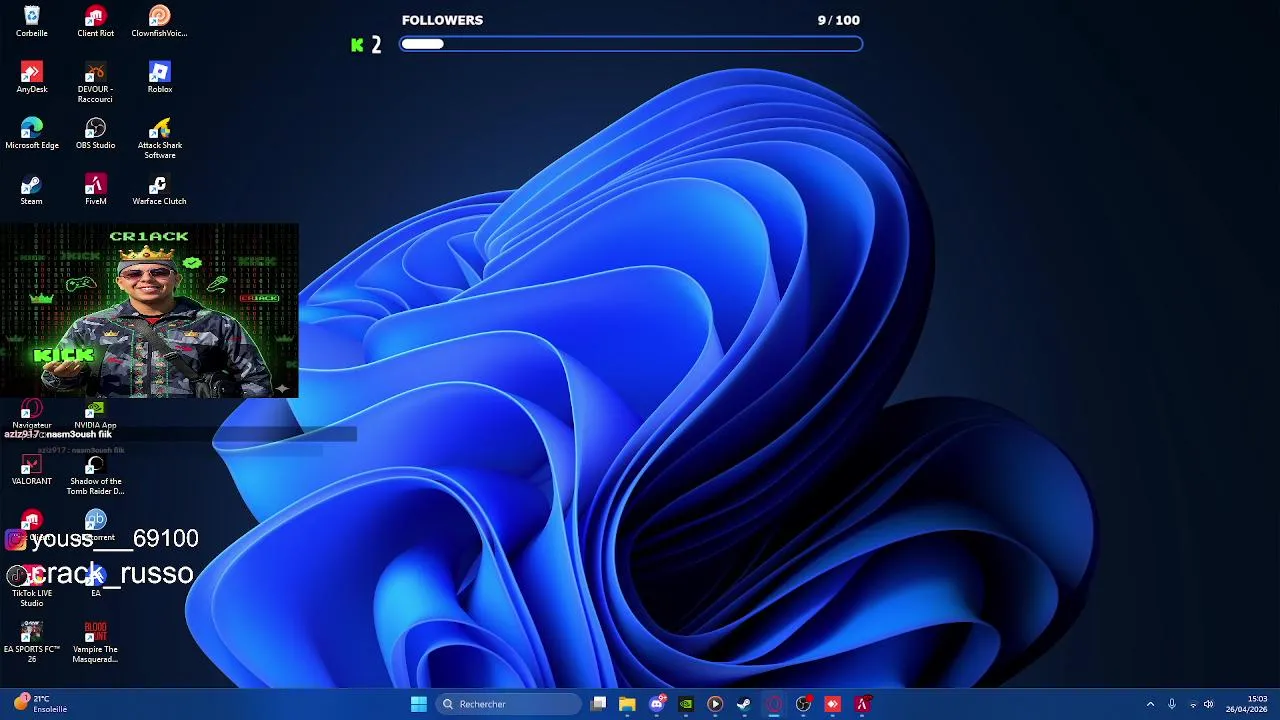
Task: Launch the Client Riot desktop shortcut
Action: pyautogui.click(x=95, y=21)
